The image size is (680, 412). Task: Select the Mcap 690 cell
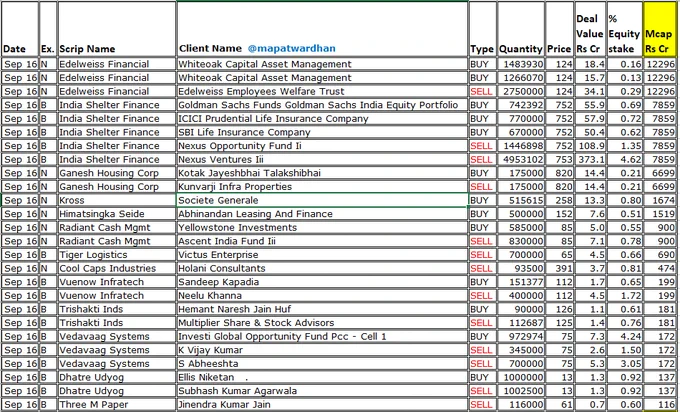click(x=660, y=255)
